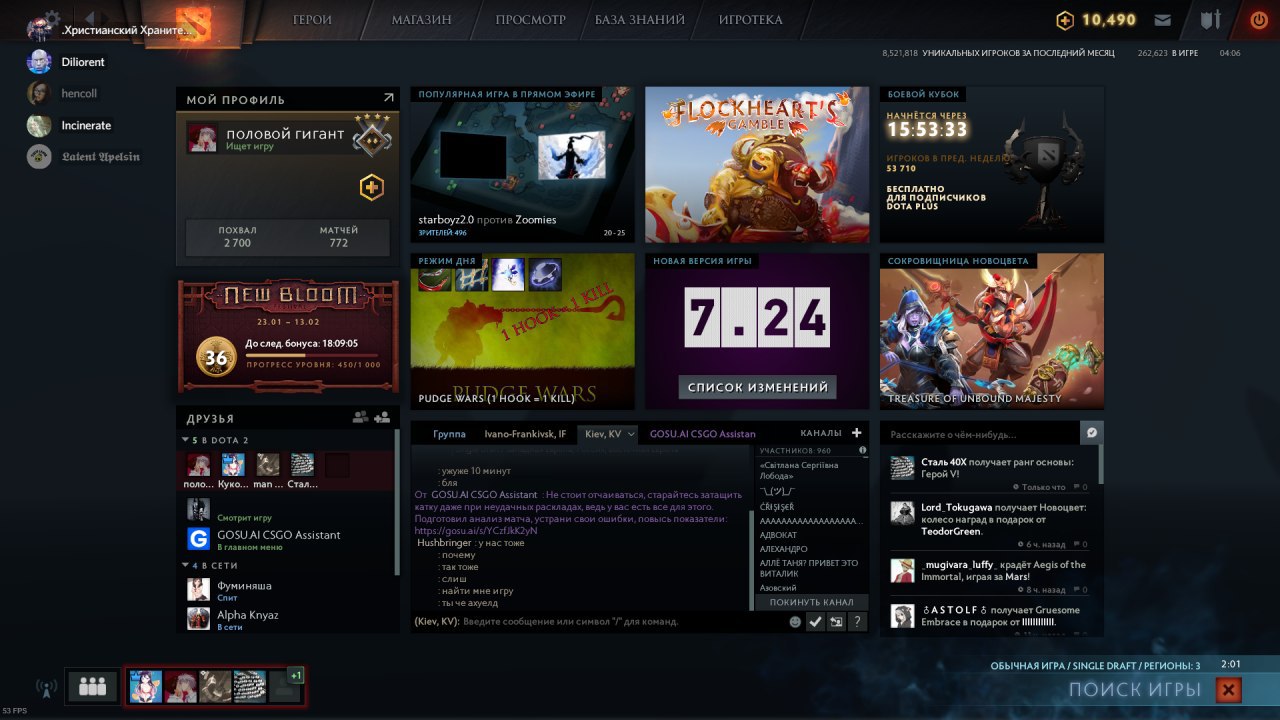Open the Flockheart's Gamble banner
This screenshot has width=1280, height=720.
[757, 164]
